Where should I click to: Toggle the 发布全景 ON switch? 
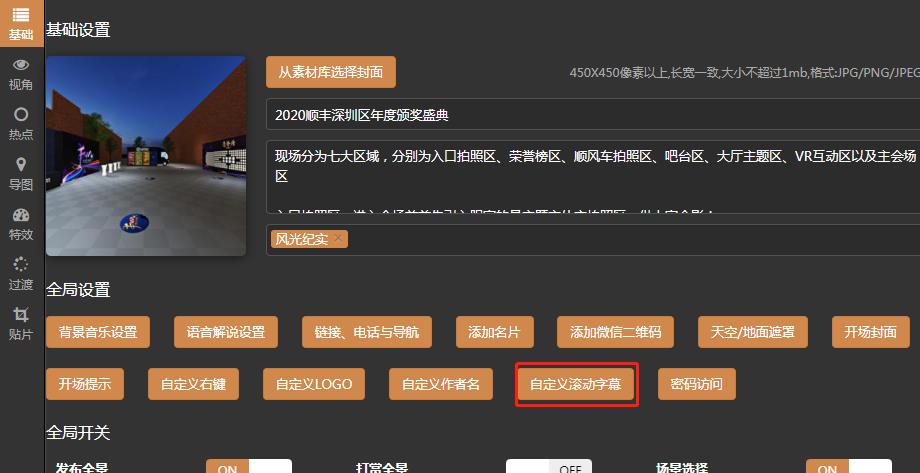pyautogui.click(x=248, y=467)
